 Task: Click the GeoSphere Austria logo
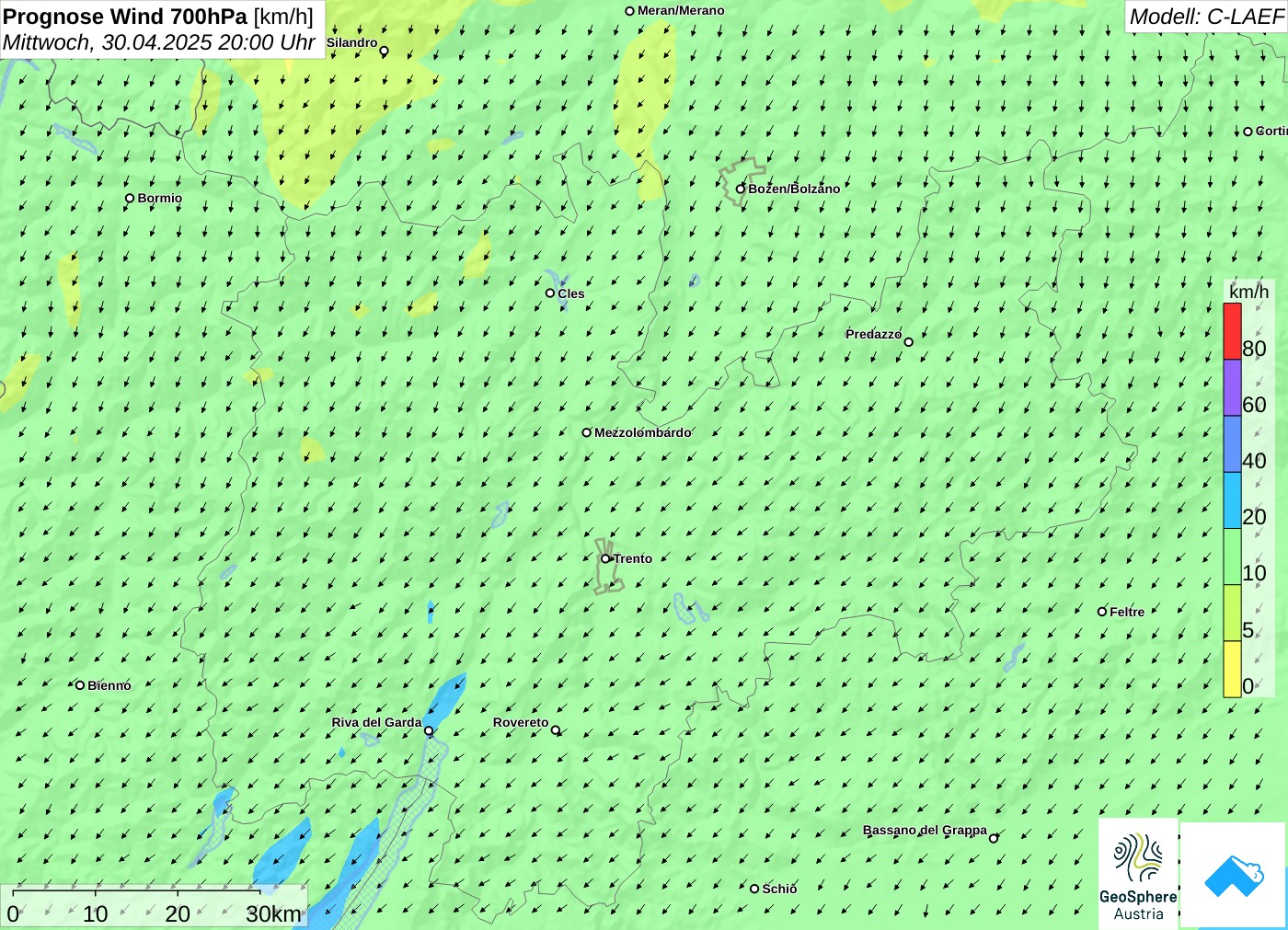pos(1138,874)
